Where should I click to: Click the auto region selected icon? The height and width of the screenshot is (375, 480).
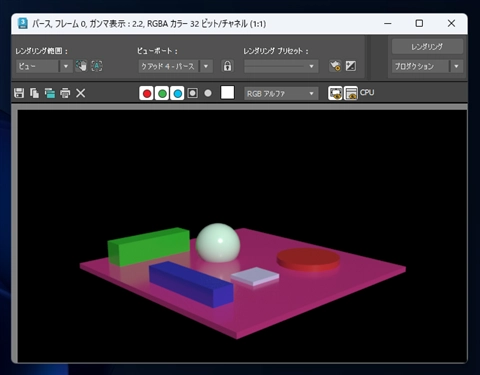tap(97, 66)
